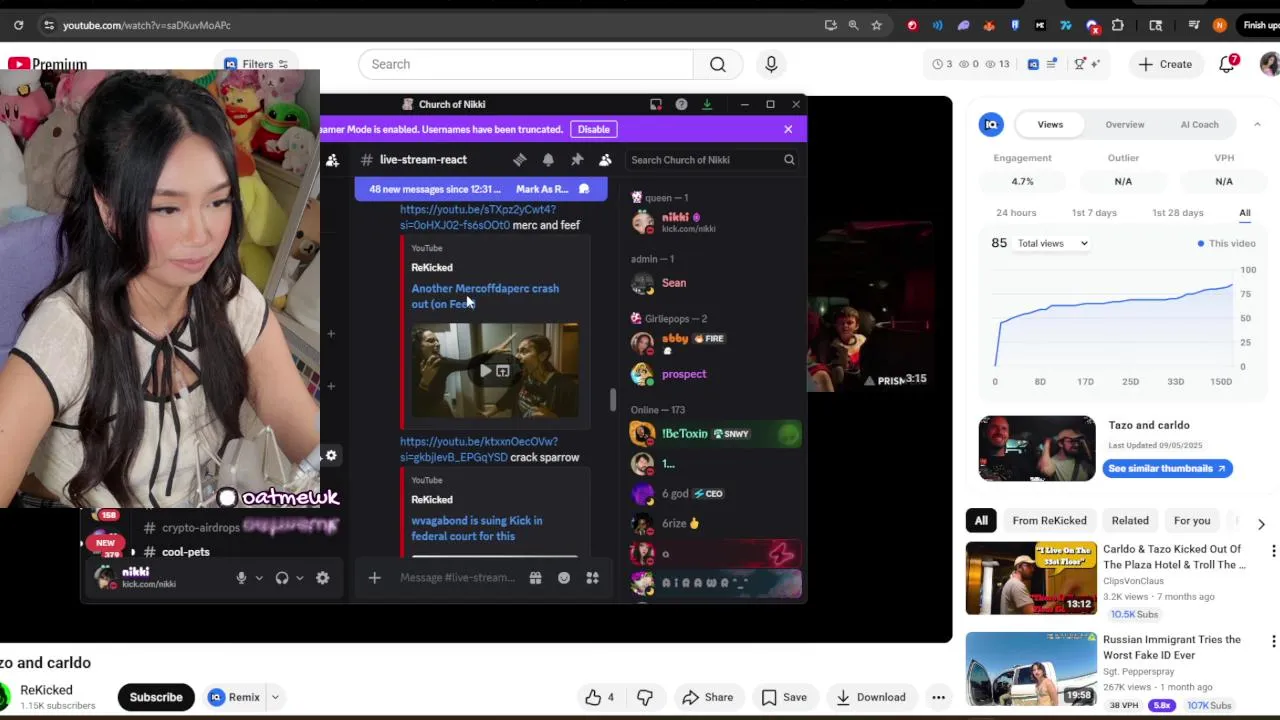Screen dimensions: 1280x720
Task: Toggle member list icon in Discord header
Action: [x=605, y=160]
